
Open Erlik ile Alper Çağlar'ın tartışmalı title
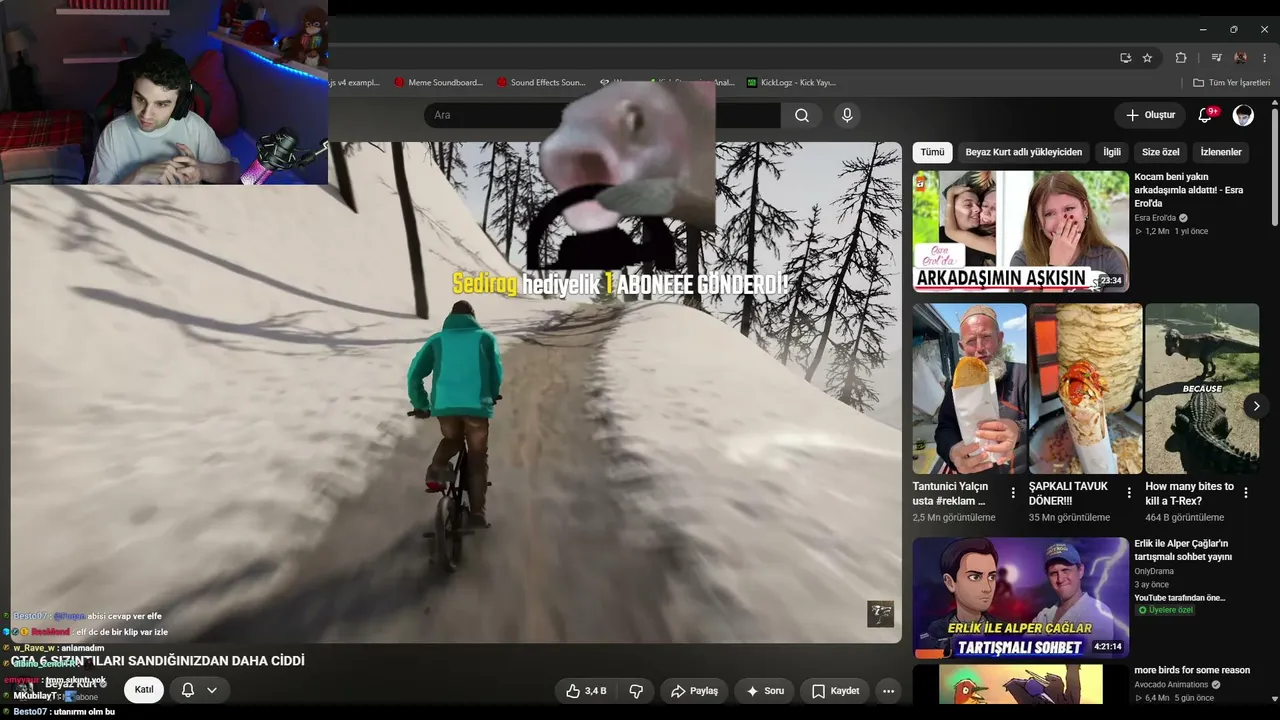(1183, 550)
